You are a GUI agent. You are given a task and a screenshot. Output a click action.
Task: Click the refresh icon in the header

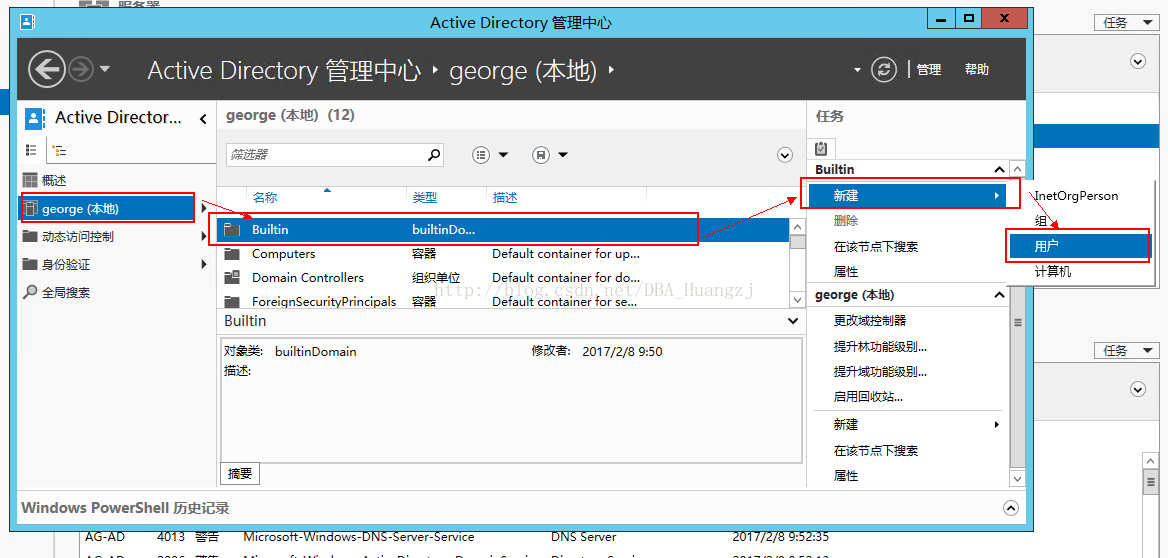[x=884, y=69]
